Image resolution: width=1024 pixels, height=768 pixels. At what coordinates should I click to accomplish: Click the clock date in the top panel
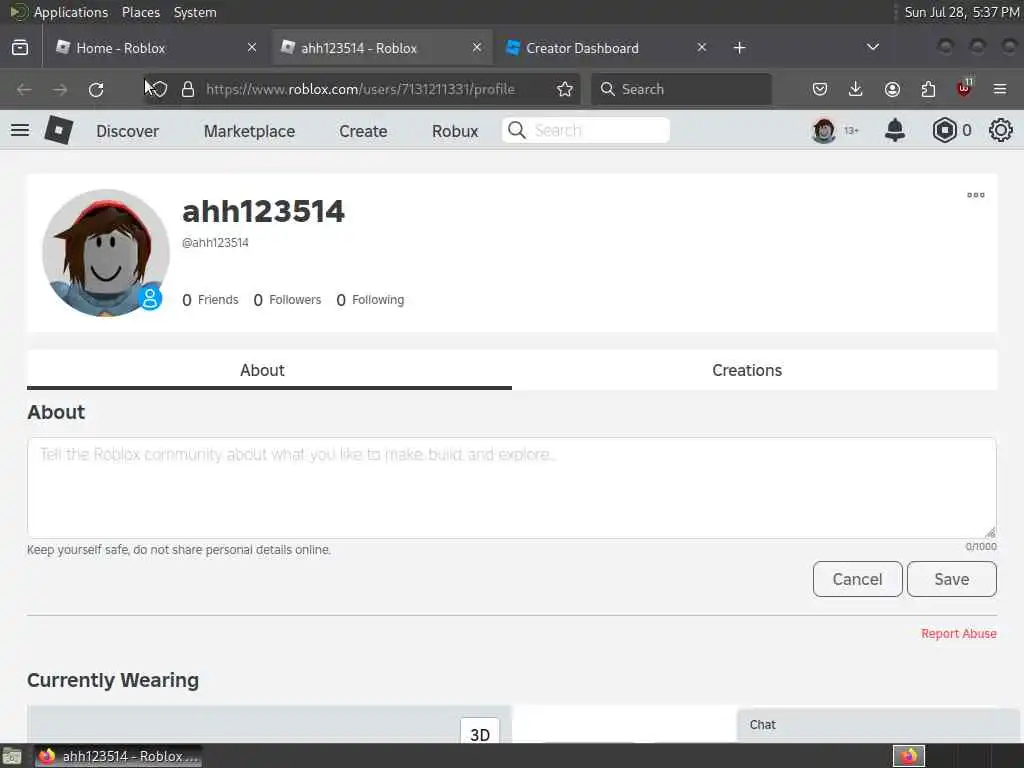coord(962,12)
